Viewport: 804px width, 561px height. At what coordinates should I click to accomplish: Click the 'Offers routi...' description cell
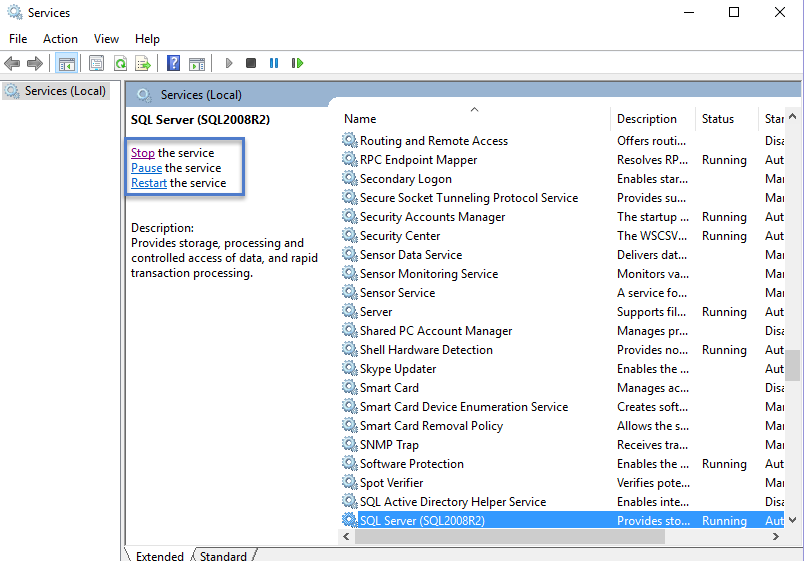[651, 141]
